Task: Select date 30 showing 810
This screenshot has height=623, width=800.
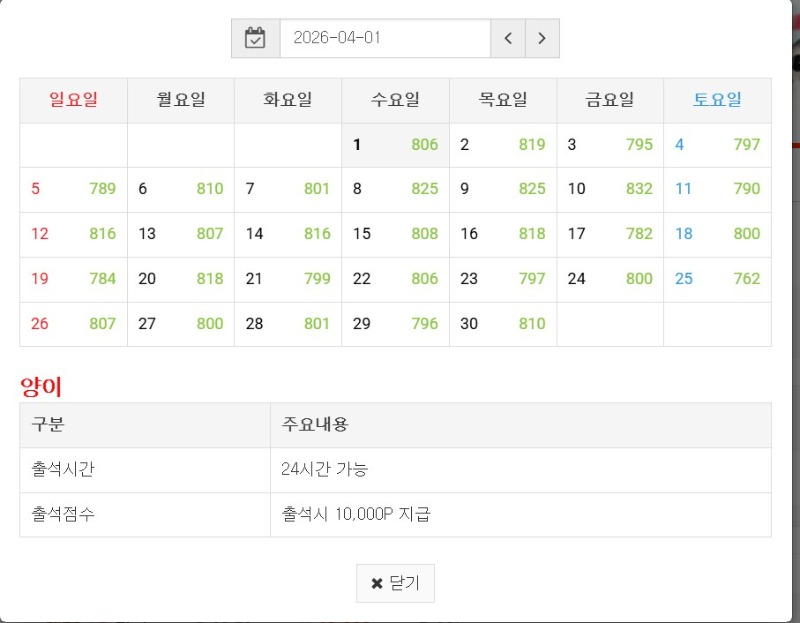Action: tap(503, 324)
